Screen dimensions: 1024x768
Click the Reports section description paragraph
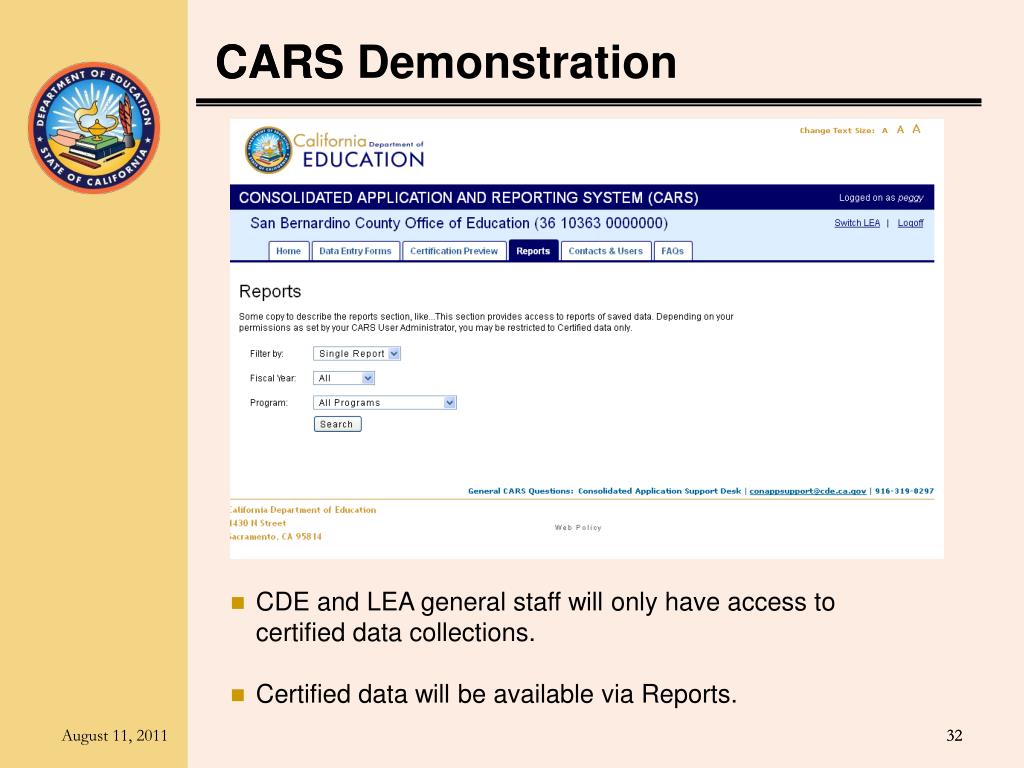point(487,322)
